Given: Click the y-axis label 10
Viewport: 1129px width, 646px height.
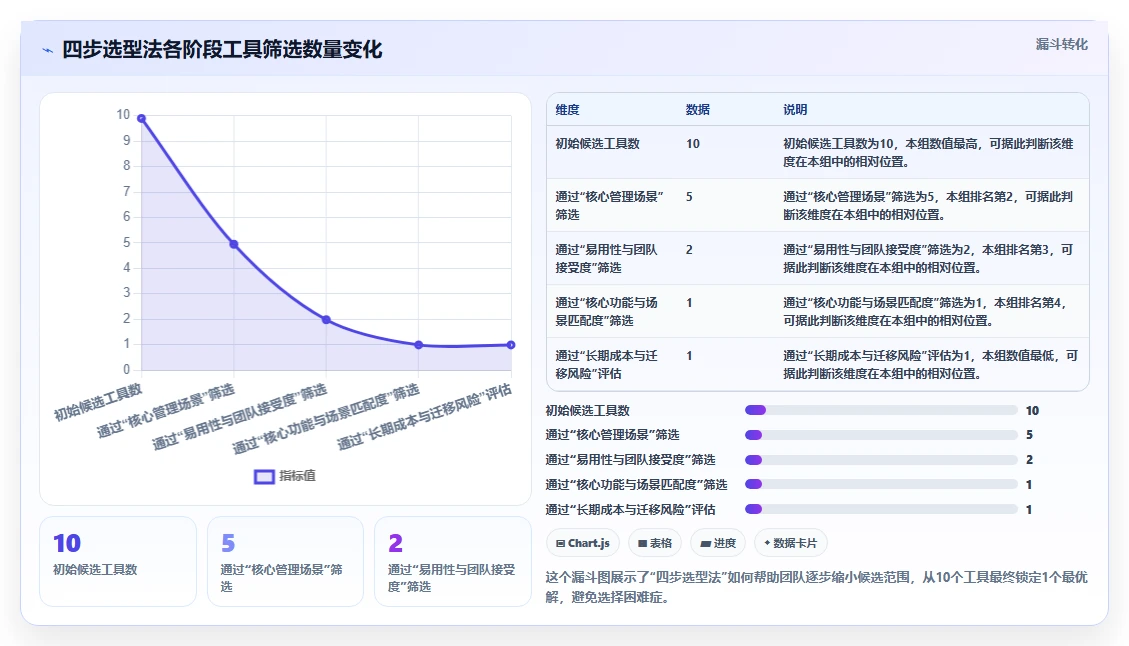Looking at the screenshot, I should (x=123, y=115).
